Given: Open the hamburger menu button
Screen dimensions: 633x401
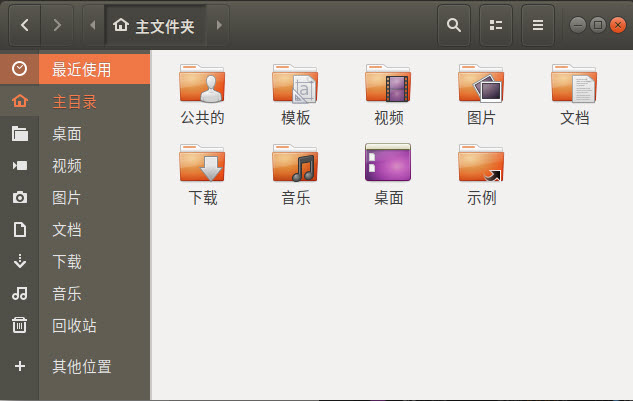Looking at the screenshot, I should pyautogui.click(x=538, y=25).
